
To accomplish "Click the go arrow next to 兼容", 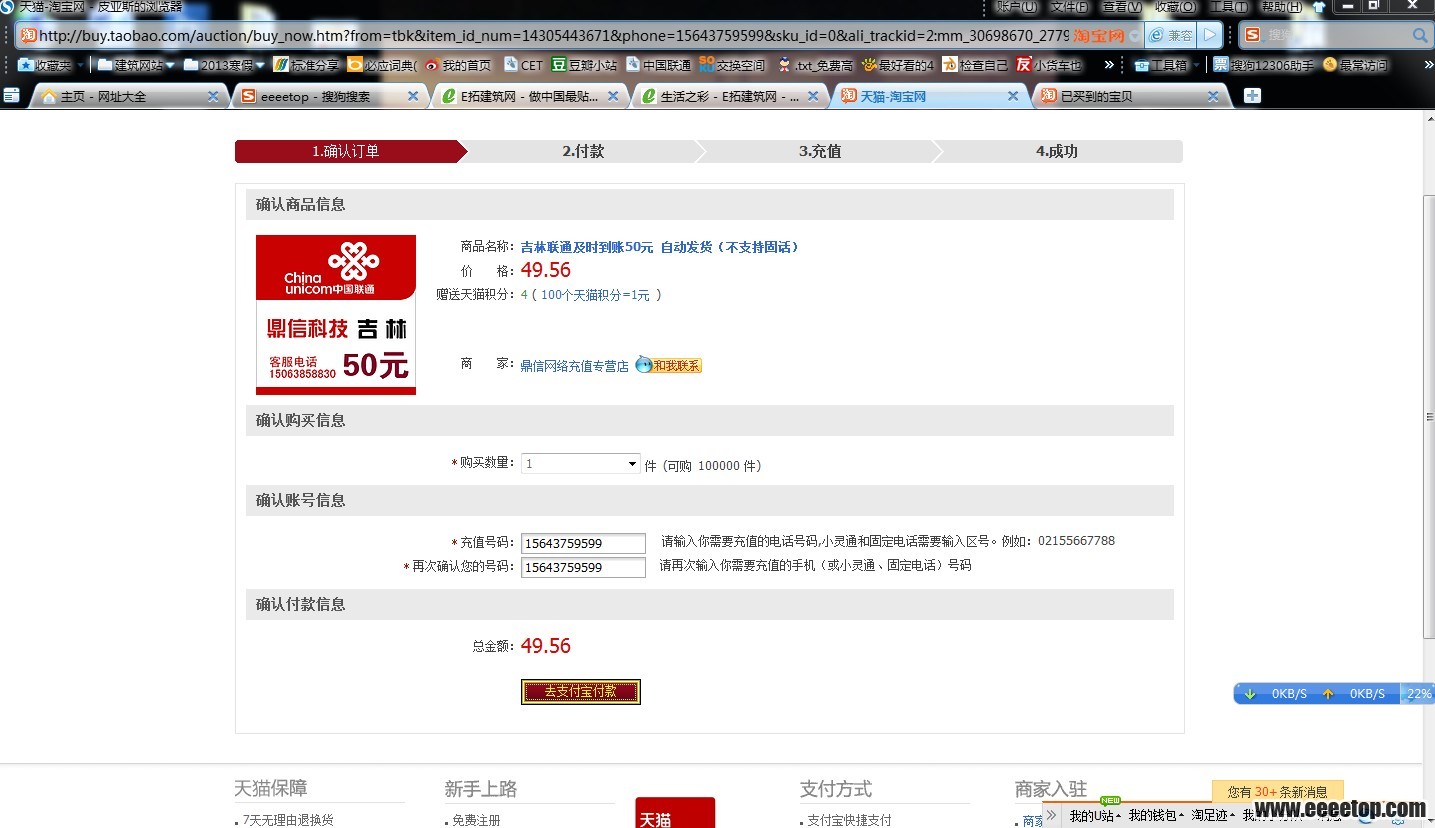I will point(1210,35).
